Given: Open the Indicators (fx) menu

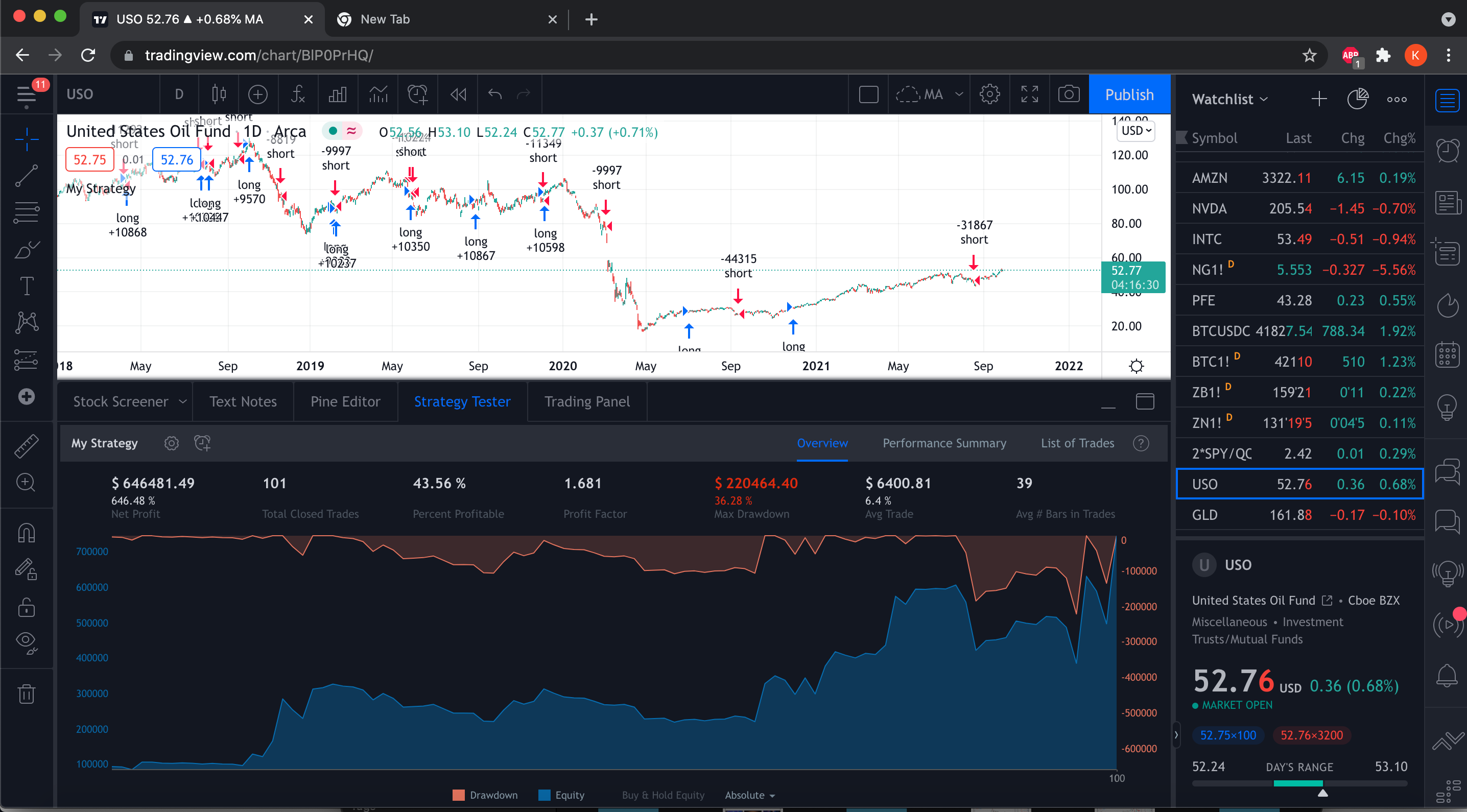Looking at the screenshot, I should pos(298,94).
